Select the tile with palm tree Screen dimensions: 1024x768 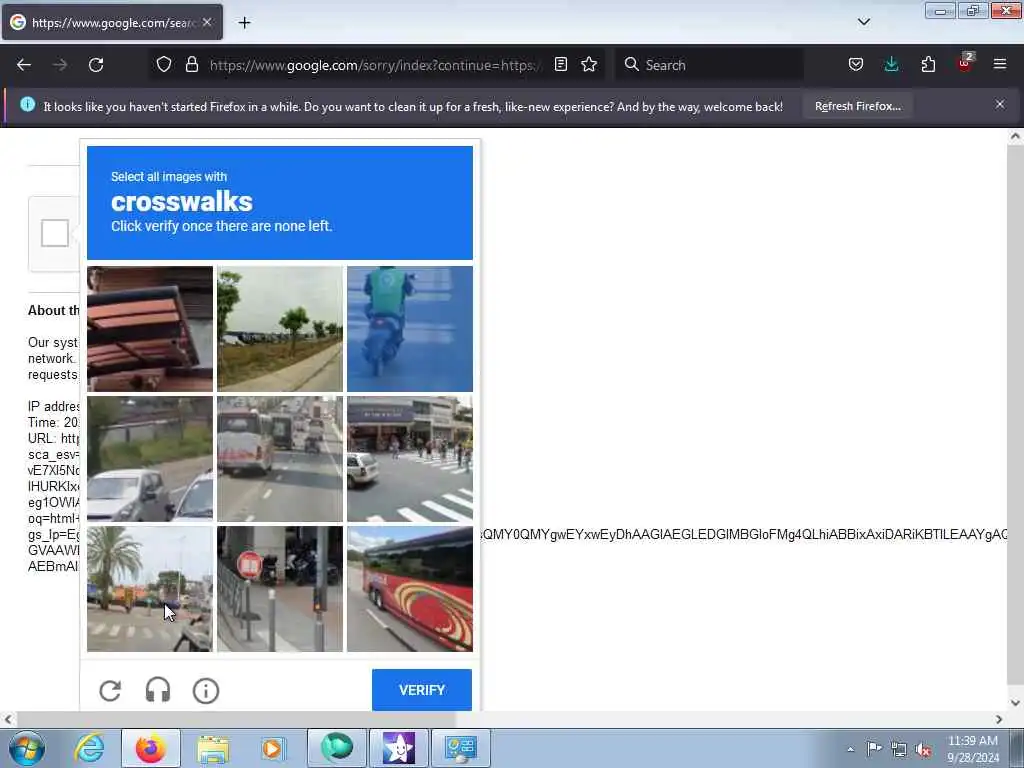pyautogui.click(x=150, y=588)
